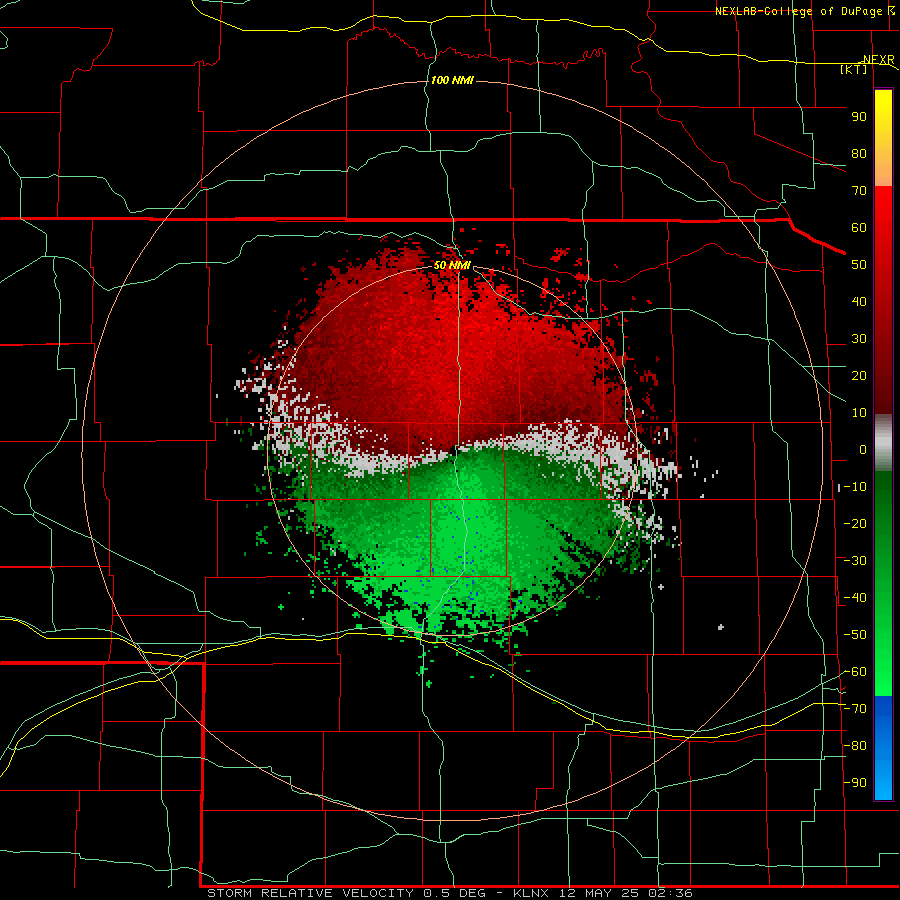Screen dimensions: 900x900
Task: Select the positive 20 knot scale label
Action: [859, 375]
